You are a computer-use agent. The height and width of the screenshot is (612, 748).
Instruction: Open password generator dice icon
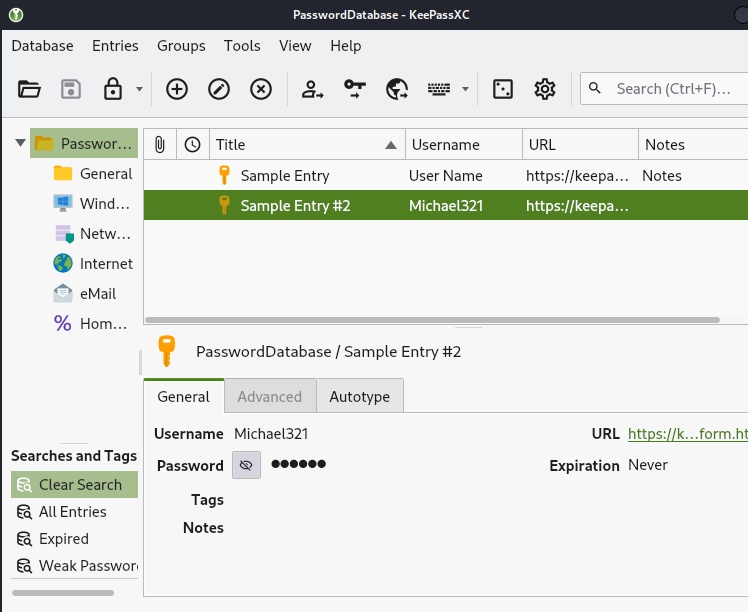(x=502, y=89)
